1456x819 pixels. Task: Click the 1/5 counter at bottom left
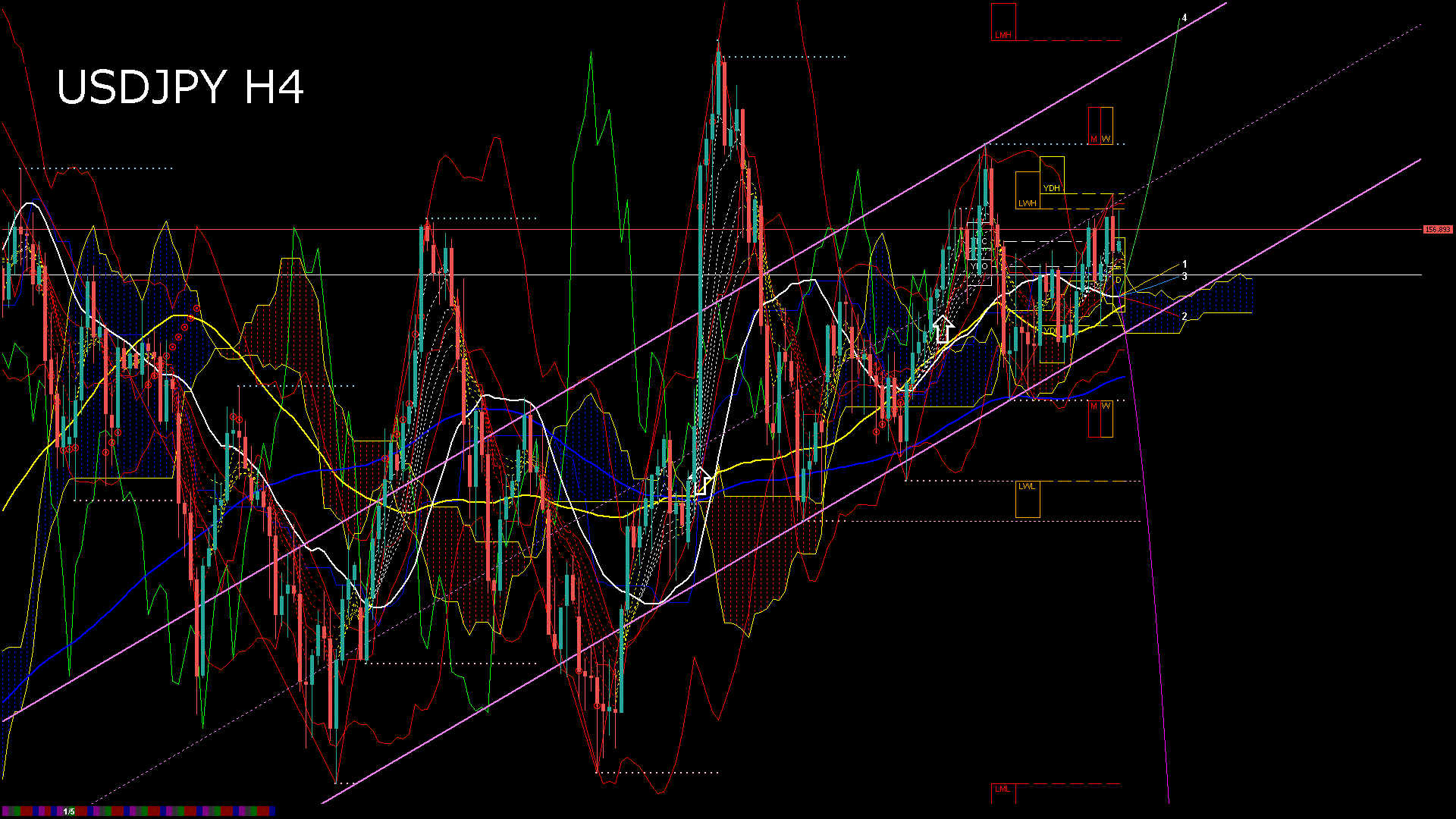click(x=69, y=810)
